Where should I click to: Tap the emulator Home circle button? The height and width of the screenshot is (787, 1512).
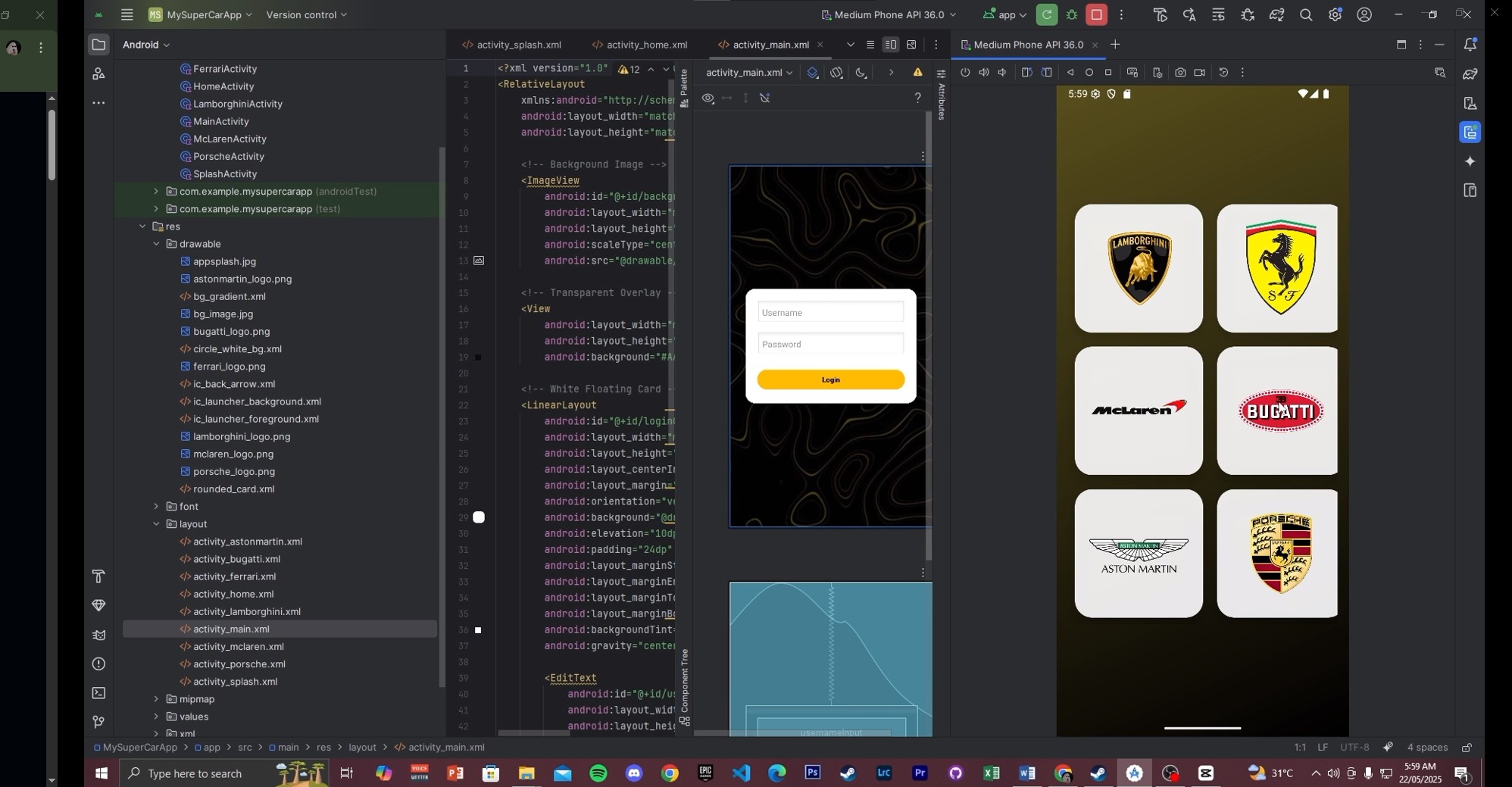[x=1089, y=73]
